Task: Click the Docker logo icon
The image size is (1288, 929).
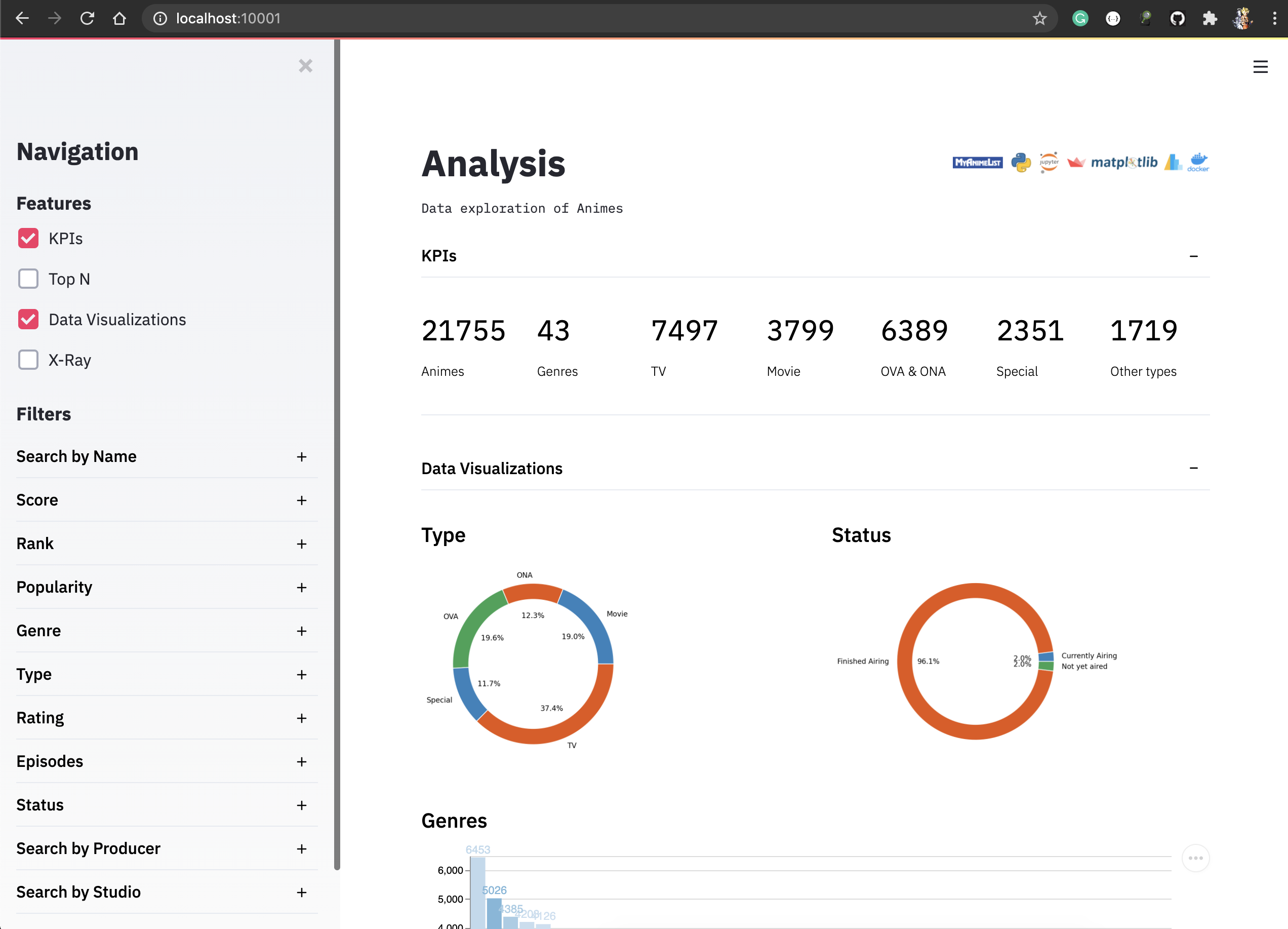Action: 1198,163
